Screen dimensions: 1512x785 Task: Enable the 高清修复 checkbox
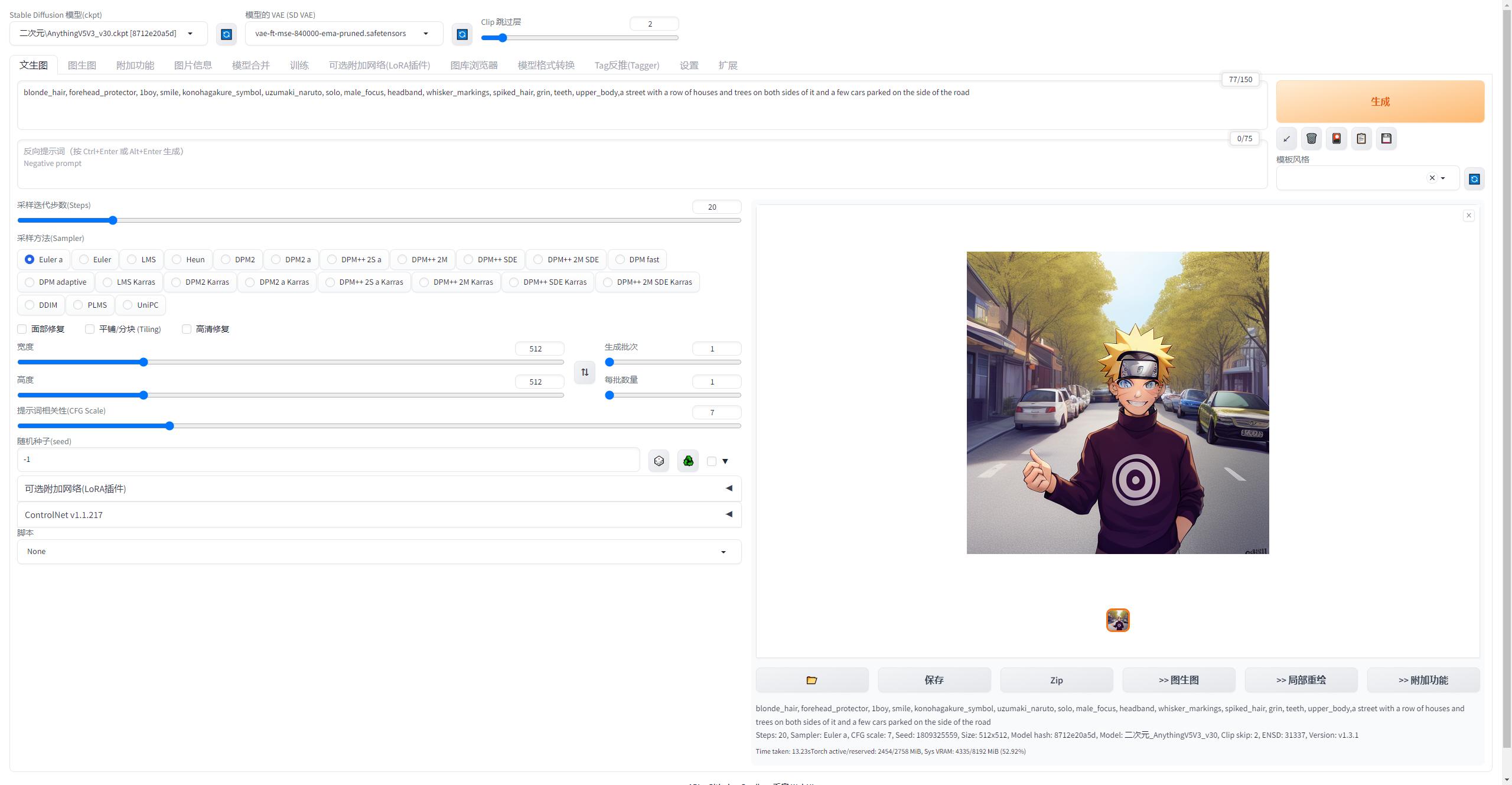(187, 329)
